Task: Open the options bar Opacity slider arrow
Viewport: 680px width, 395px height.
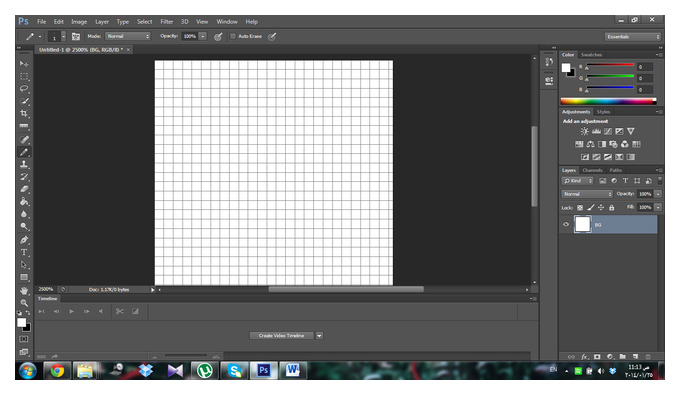Action: pyautogui.click(x=203, y=36)
